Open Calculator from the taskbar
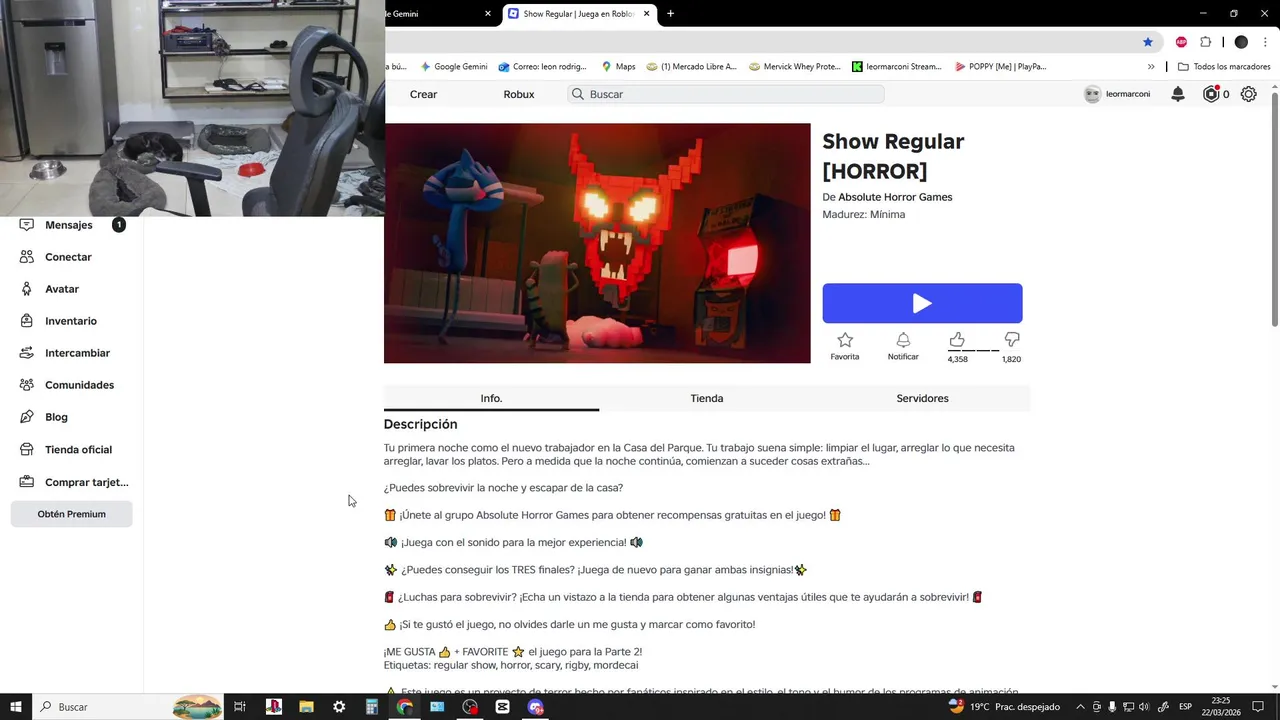The width and height of the screenshot is (1280, 720). 372,707
